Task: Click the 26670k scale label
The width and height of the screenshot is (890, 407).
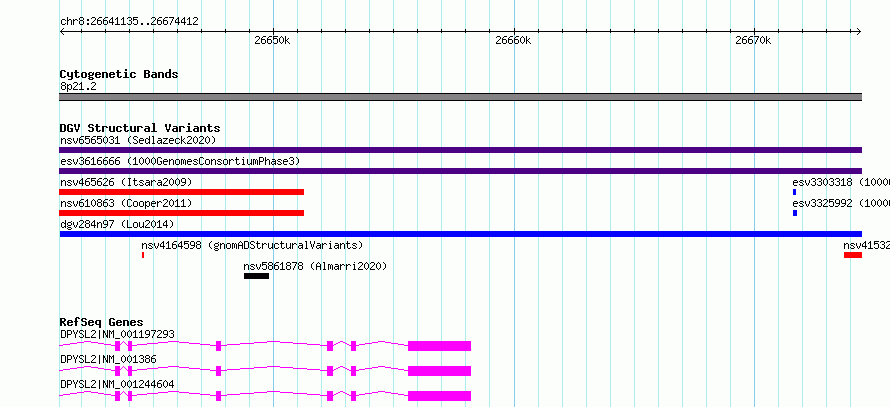Action: coord(753,40)
